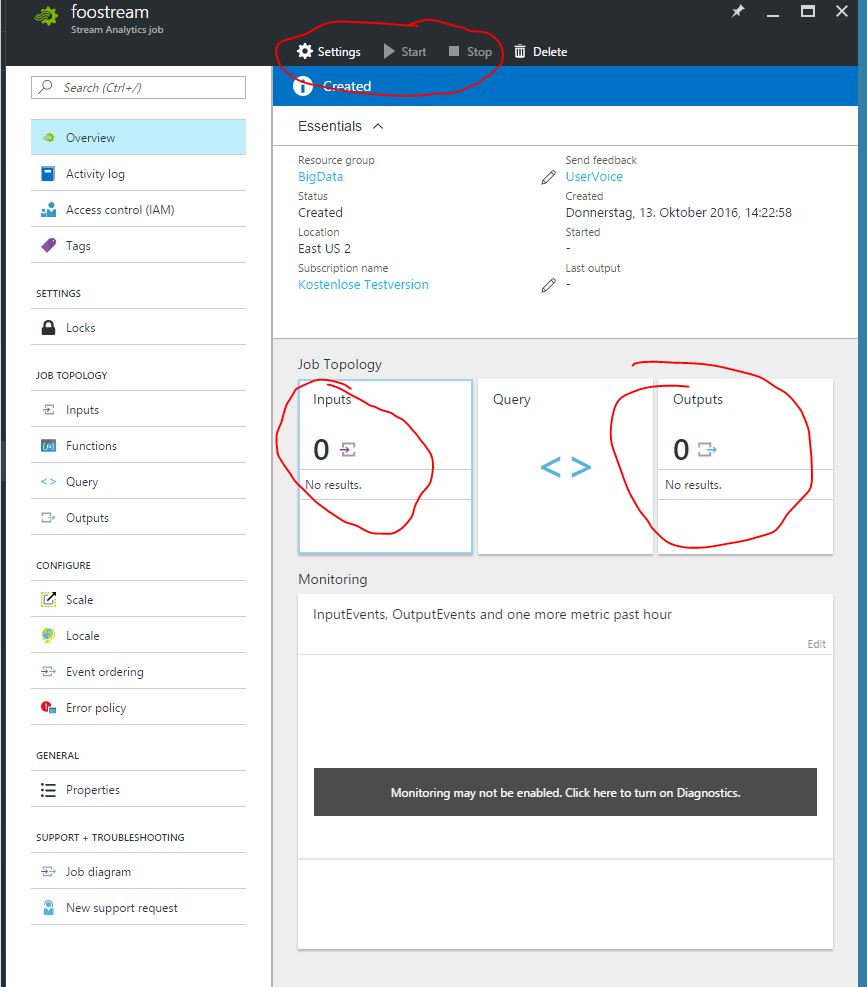Open the UserVoice feedback link
The height and width of the screenshot is (987, 867).
(x=594, y=177)
